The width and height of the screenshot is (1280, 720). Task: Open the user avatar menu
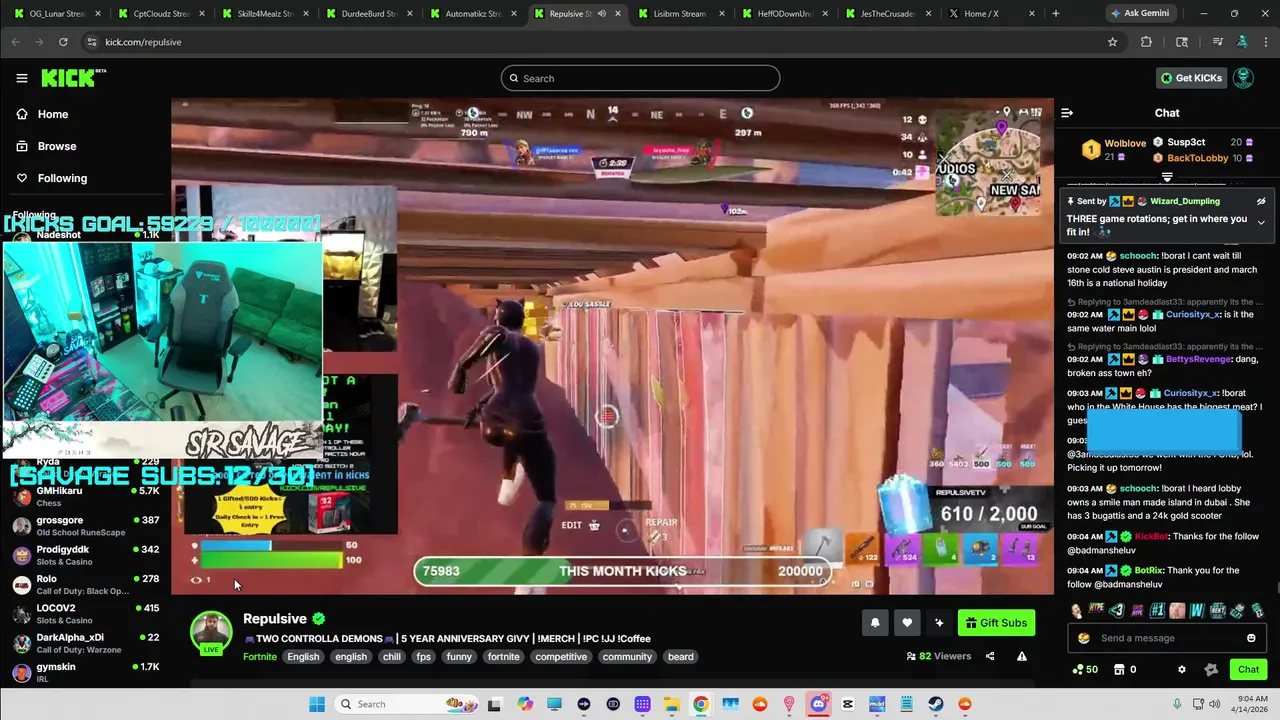pyautogui.click(x=1243, y=78)
